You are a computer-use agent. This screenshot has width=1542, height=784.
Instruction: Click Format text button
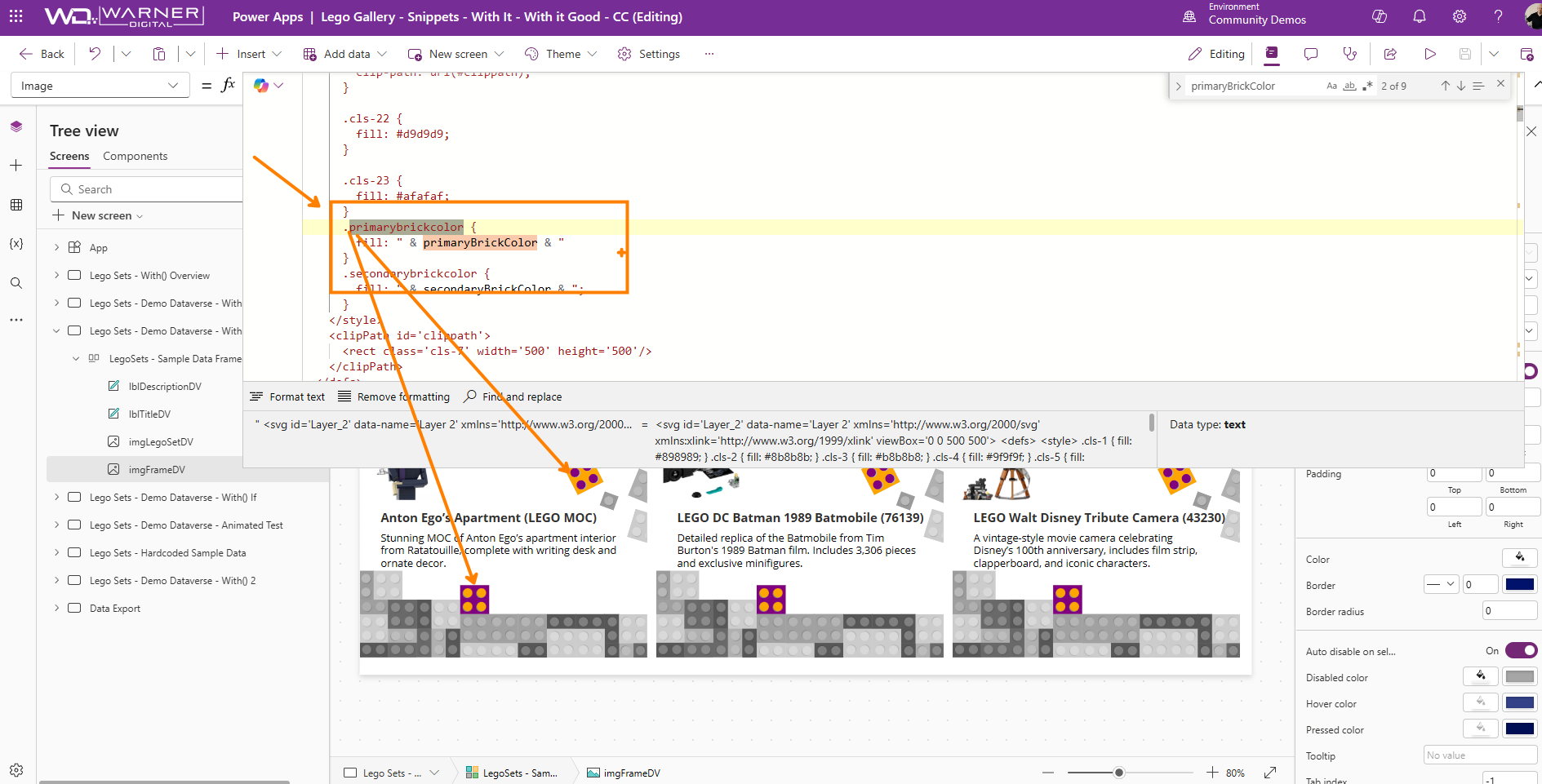point(287,396)
